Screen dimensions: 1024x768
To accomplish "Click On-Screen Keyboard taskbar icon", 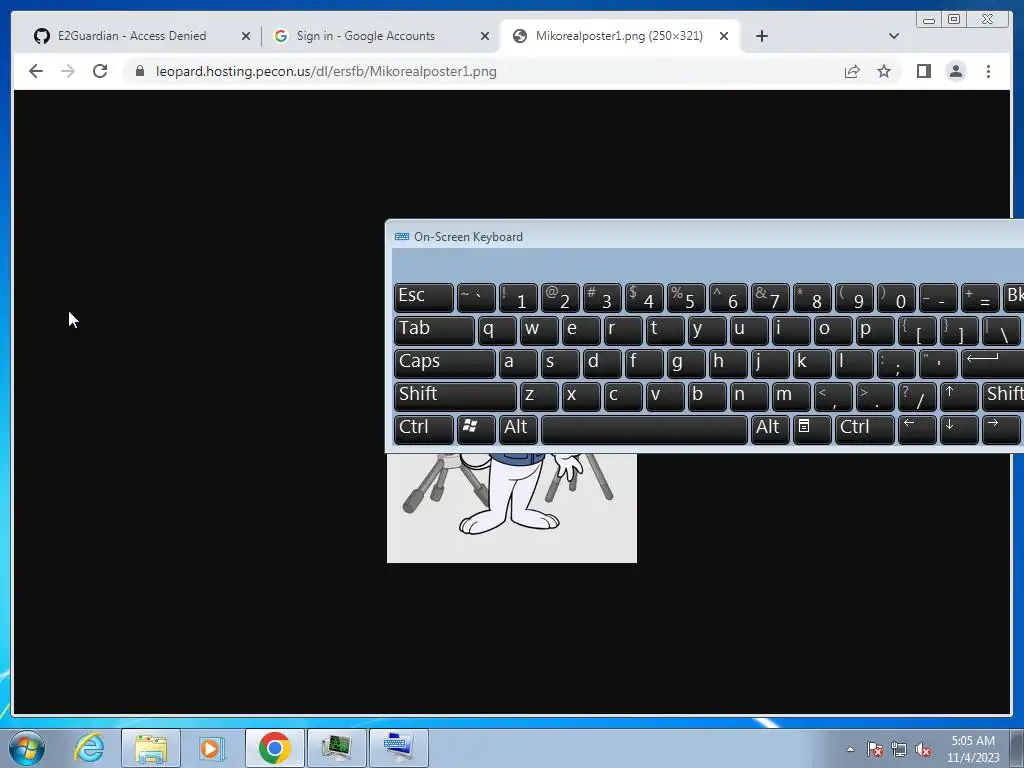I will (398, 748).
